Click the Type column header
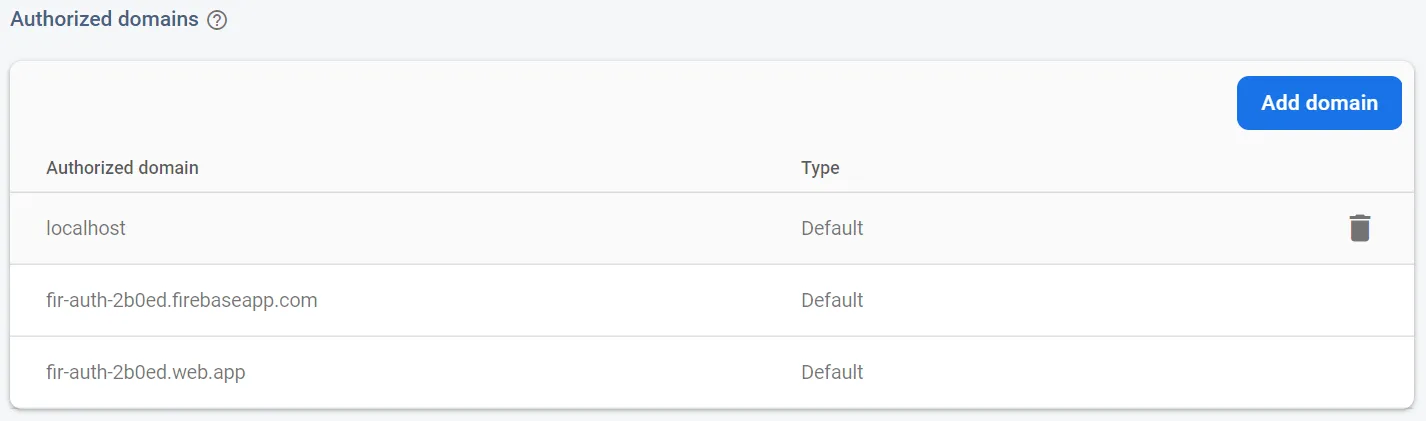The width and height of the screenshot is (1426, 421). pos(820,168)
